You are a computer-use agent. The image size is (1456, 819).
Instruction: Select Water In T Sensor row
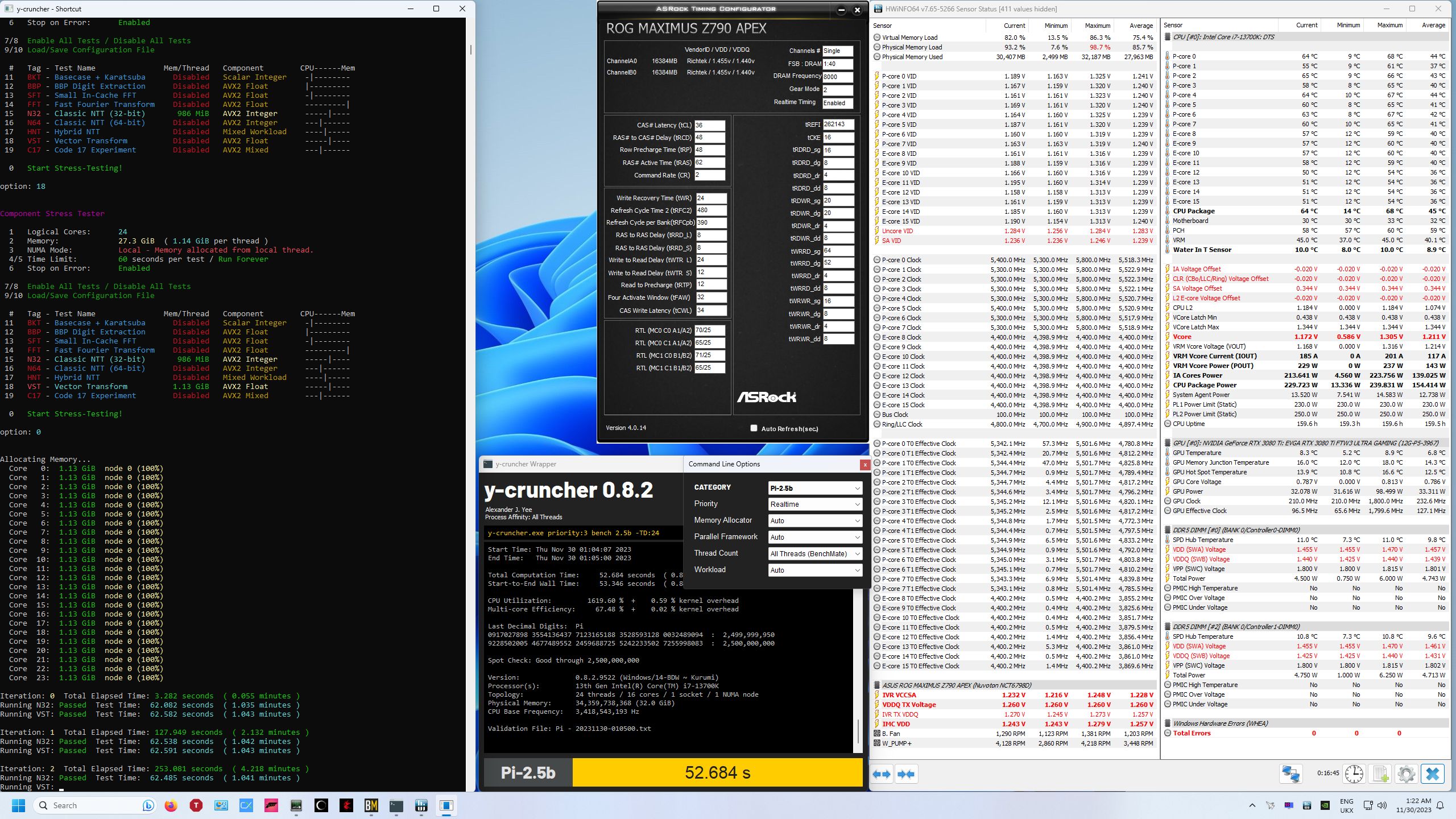[x=1306, y=250]
